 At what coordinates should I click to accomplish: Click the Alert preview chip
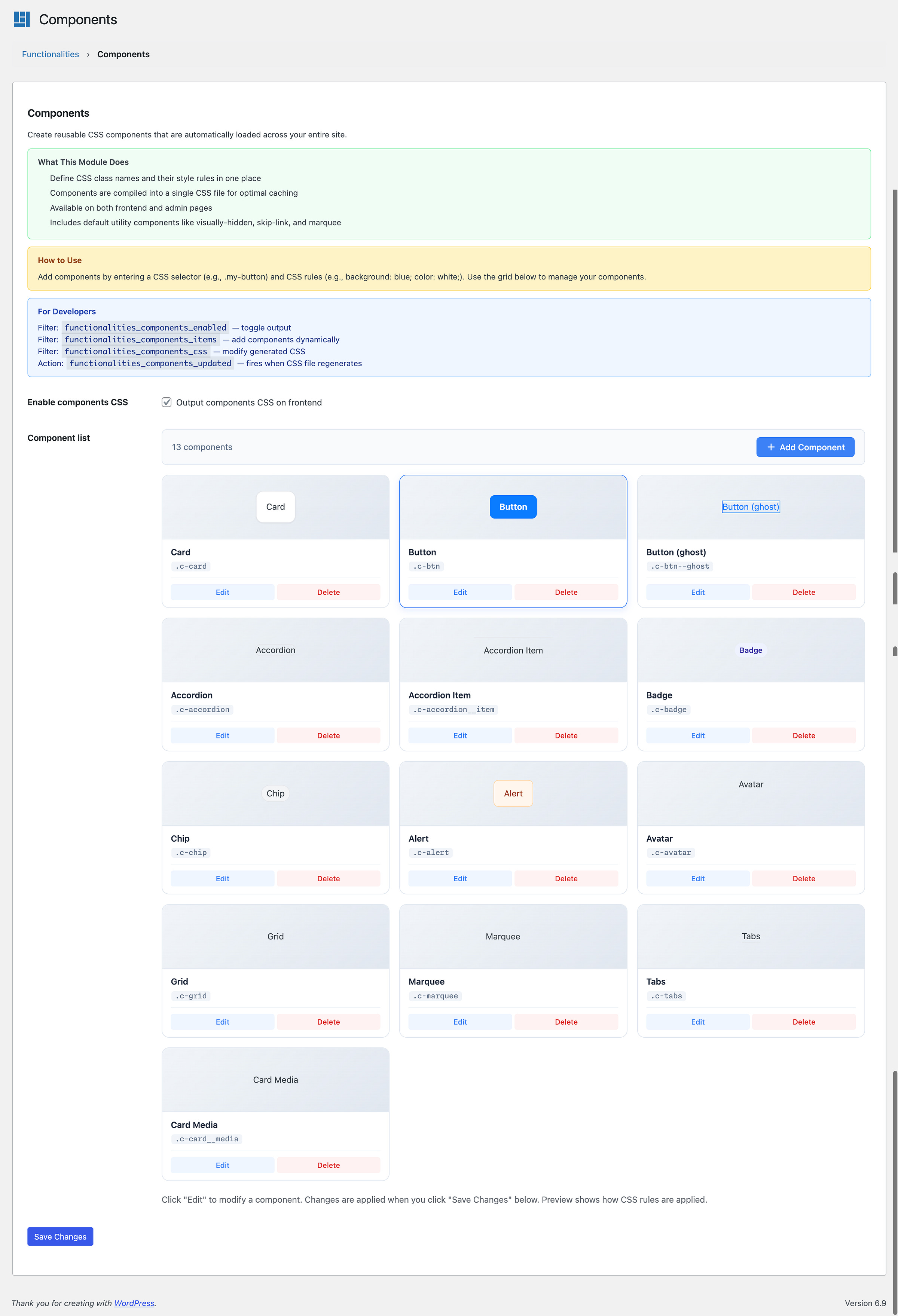(x=513, y=793)
